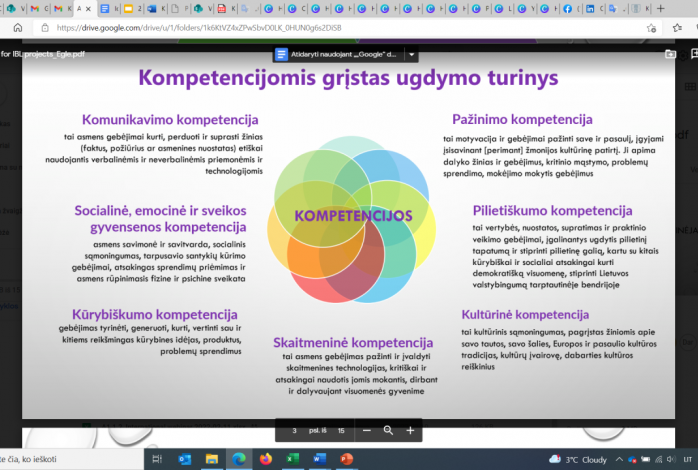
Task: Expand the open-with dropdown arrow
Action: tap(411, 54)
